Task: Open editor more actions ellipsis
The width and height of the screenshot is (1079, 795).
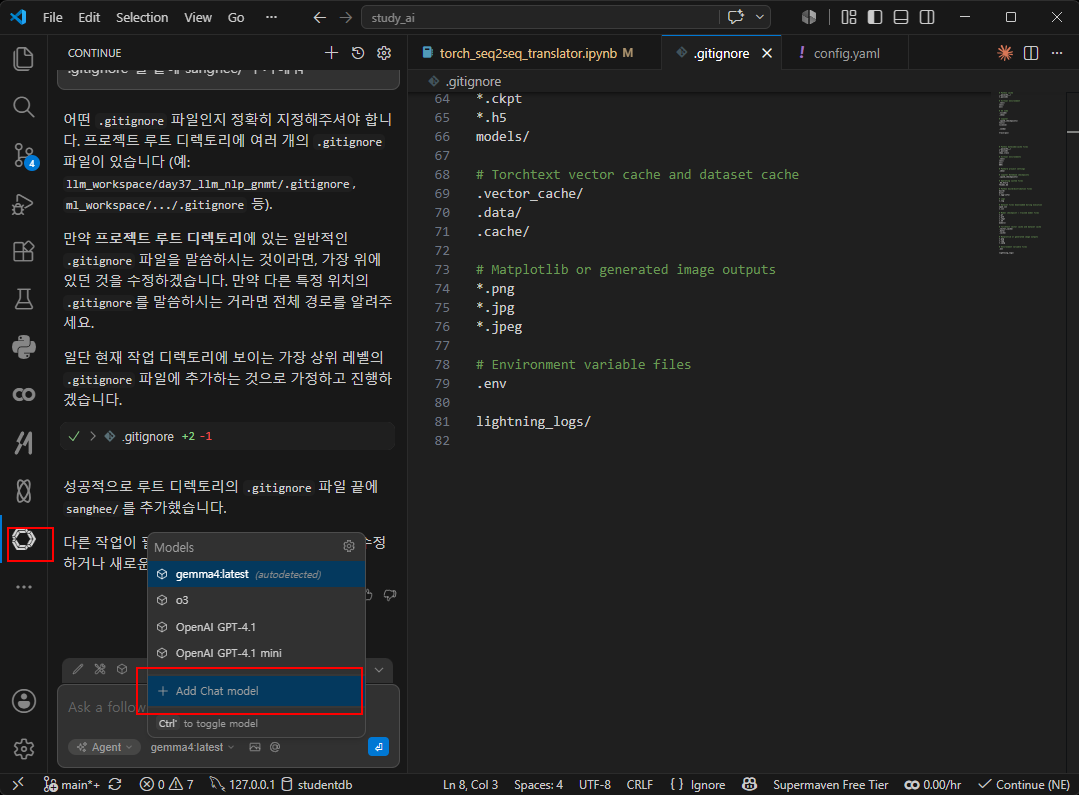Action: click(x=1057, y=53)
